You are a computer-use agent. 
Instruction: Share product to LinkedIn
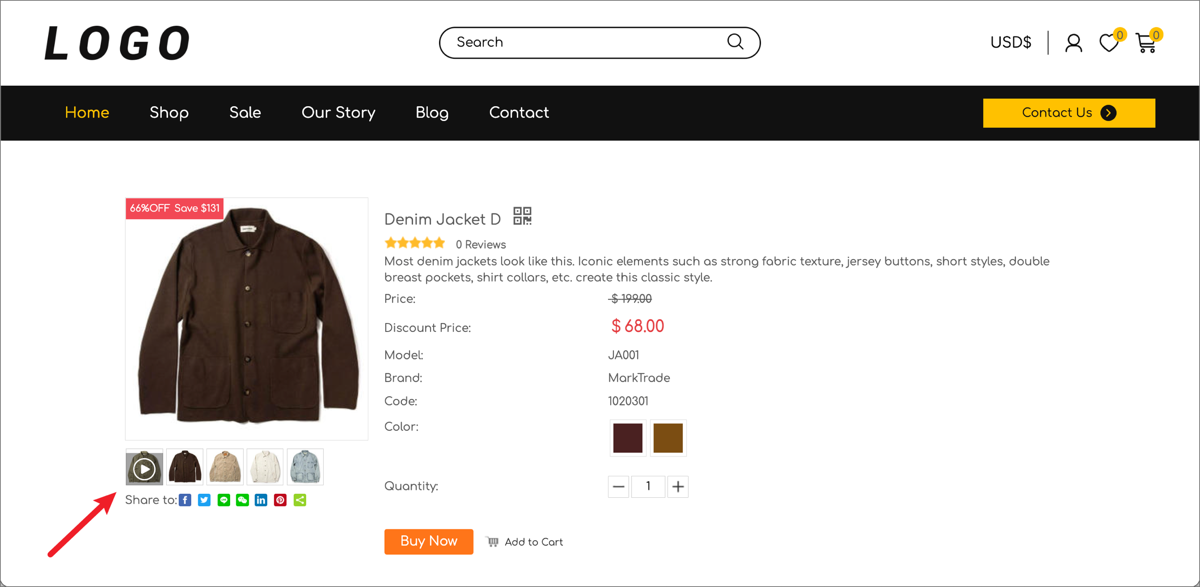point(261,500)
